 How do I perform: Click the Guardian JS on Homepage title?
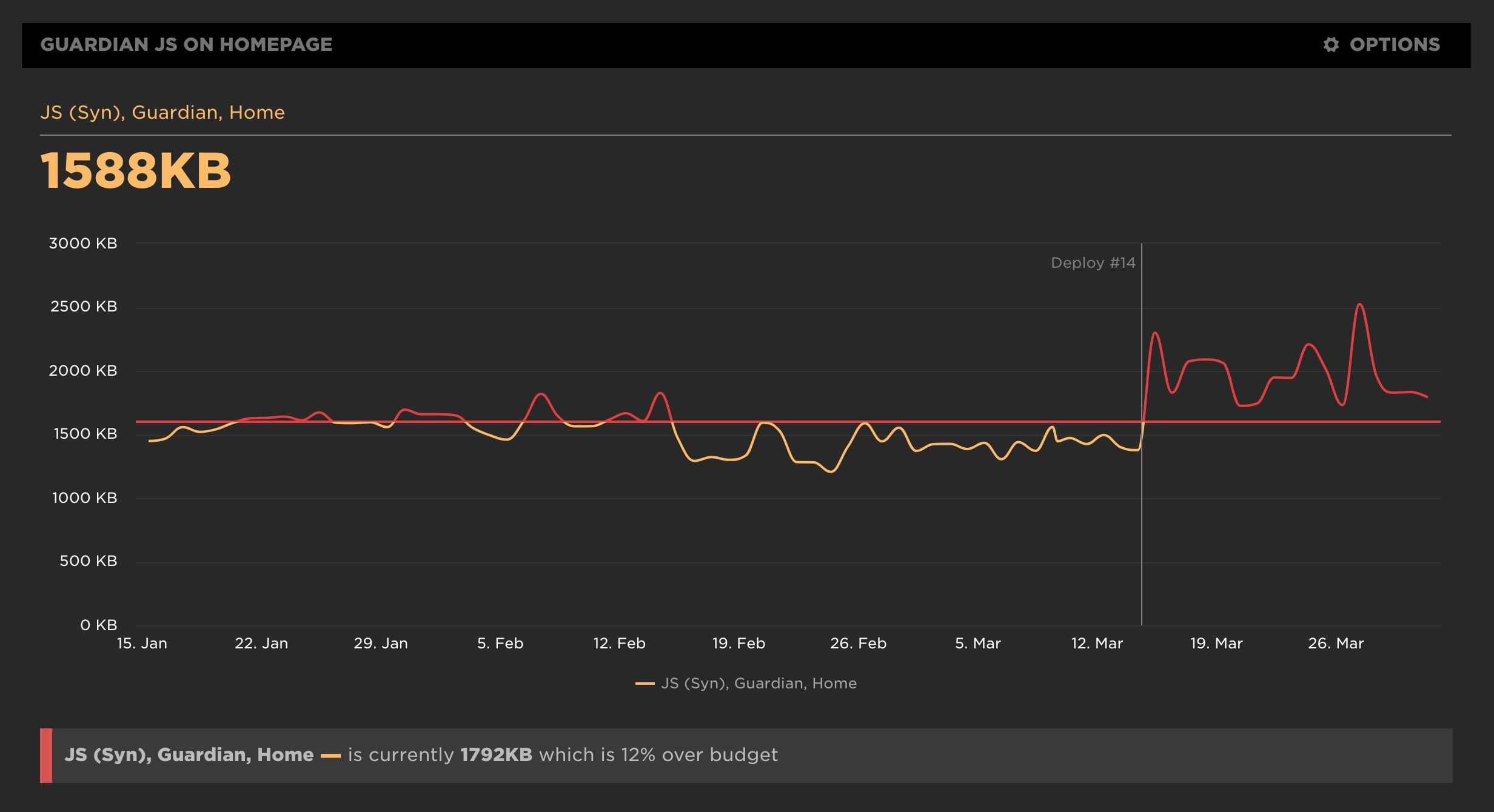(186, 45)
